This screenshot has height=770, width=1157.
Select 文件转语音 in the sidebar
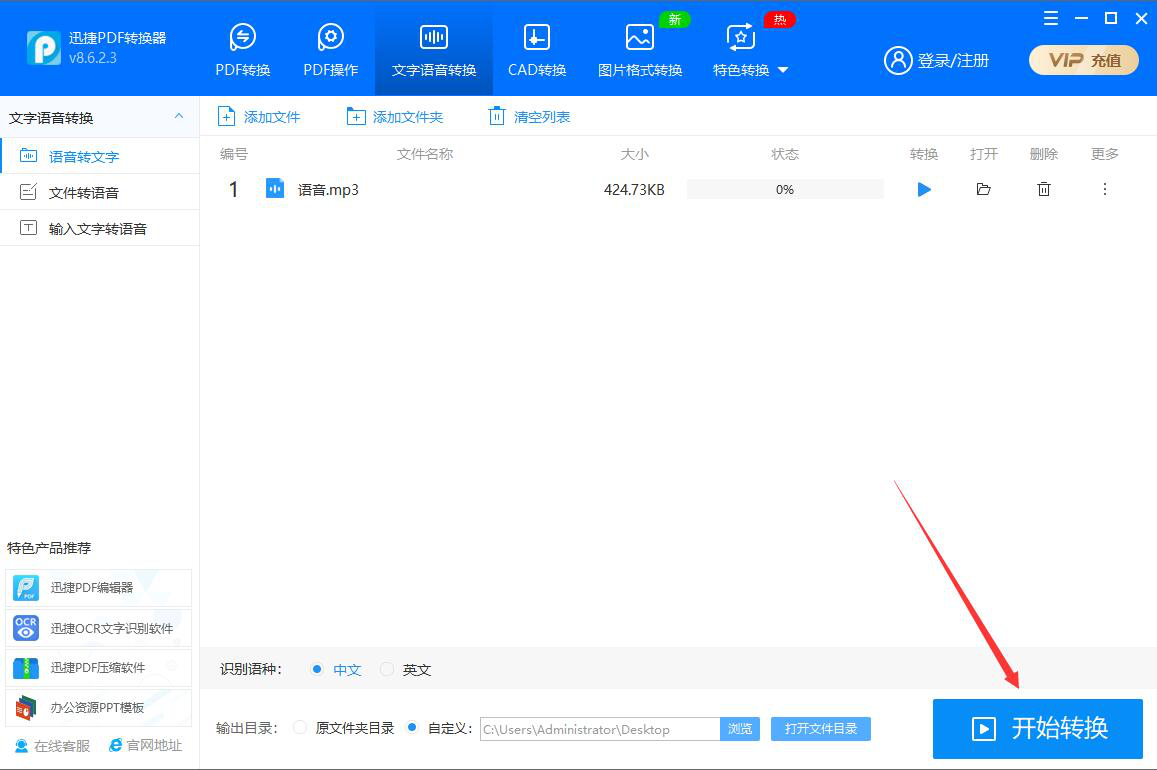click(x=100, y=192)
